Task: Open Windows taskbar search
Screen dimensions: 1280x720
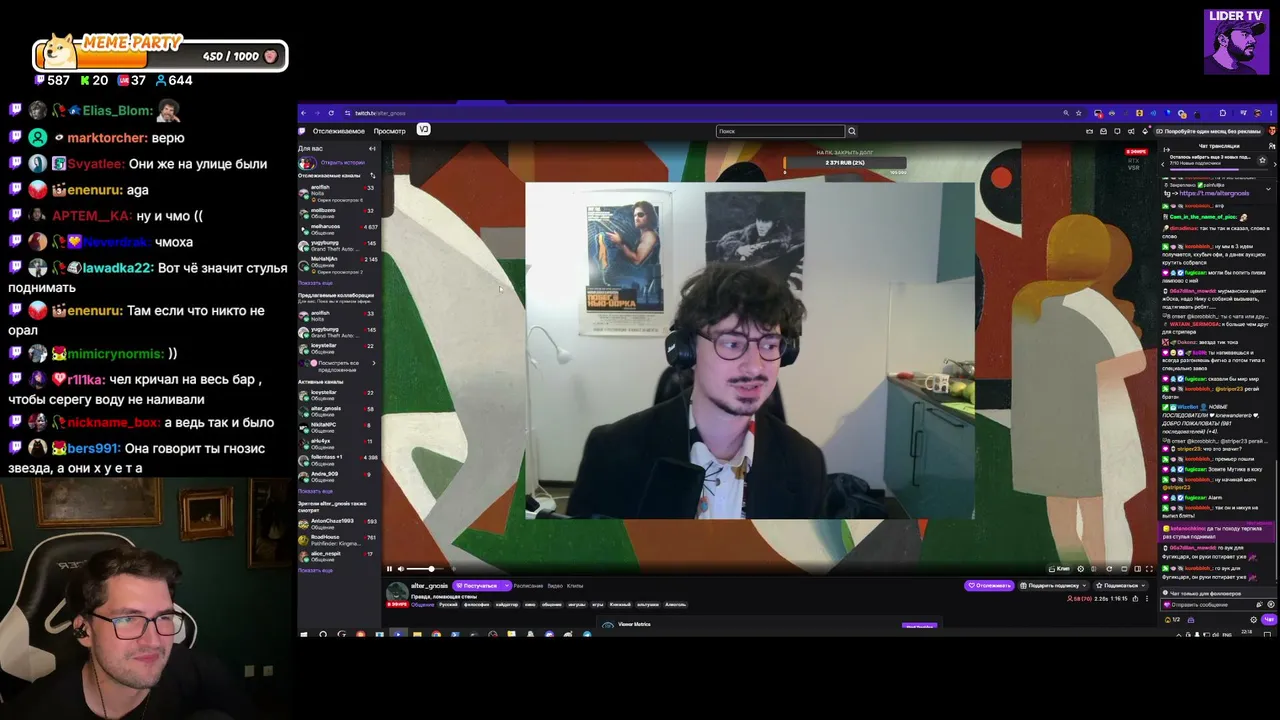Action: [x=323, y=634]
